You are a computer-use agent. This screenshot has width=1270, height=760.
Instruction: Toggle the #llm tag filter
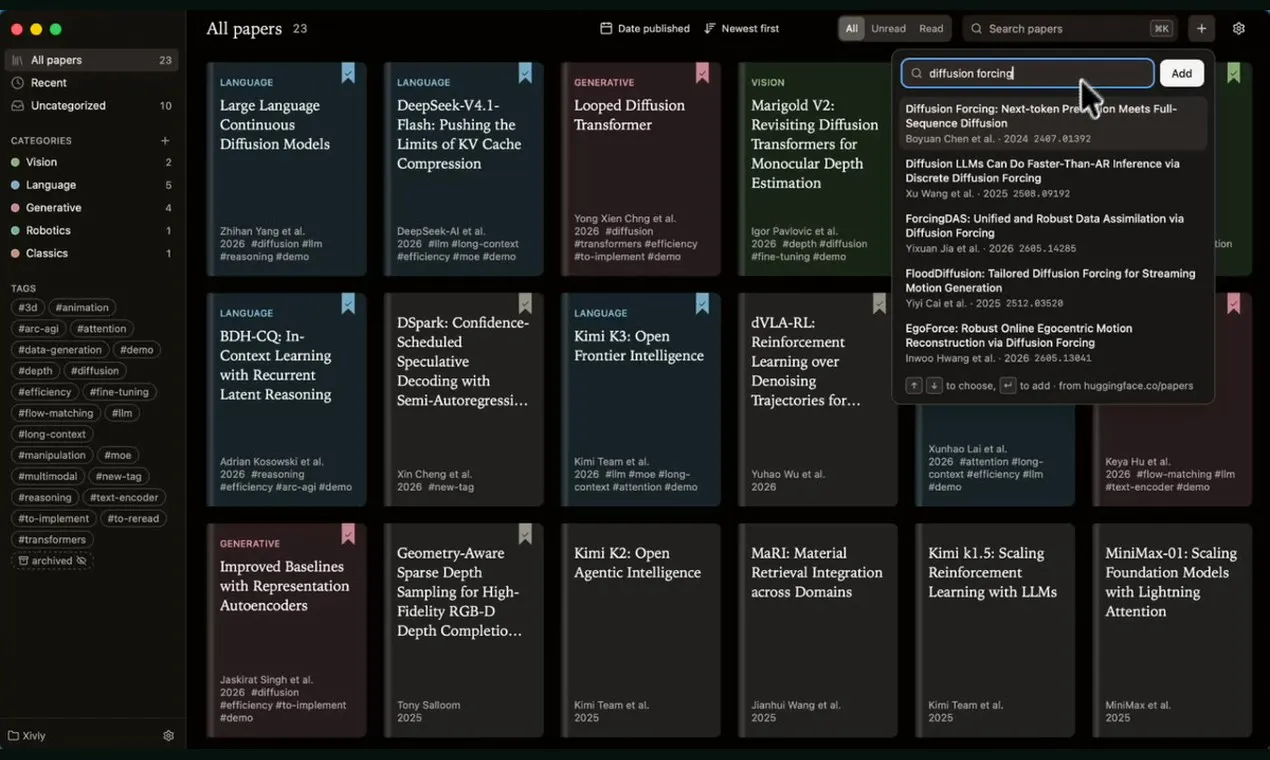pyautogui.click(x=122, y=413)
